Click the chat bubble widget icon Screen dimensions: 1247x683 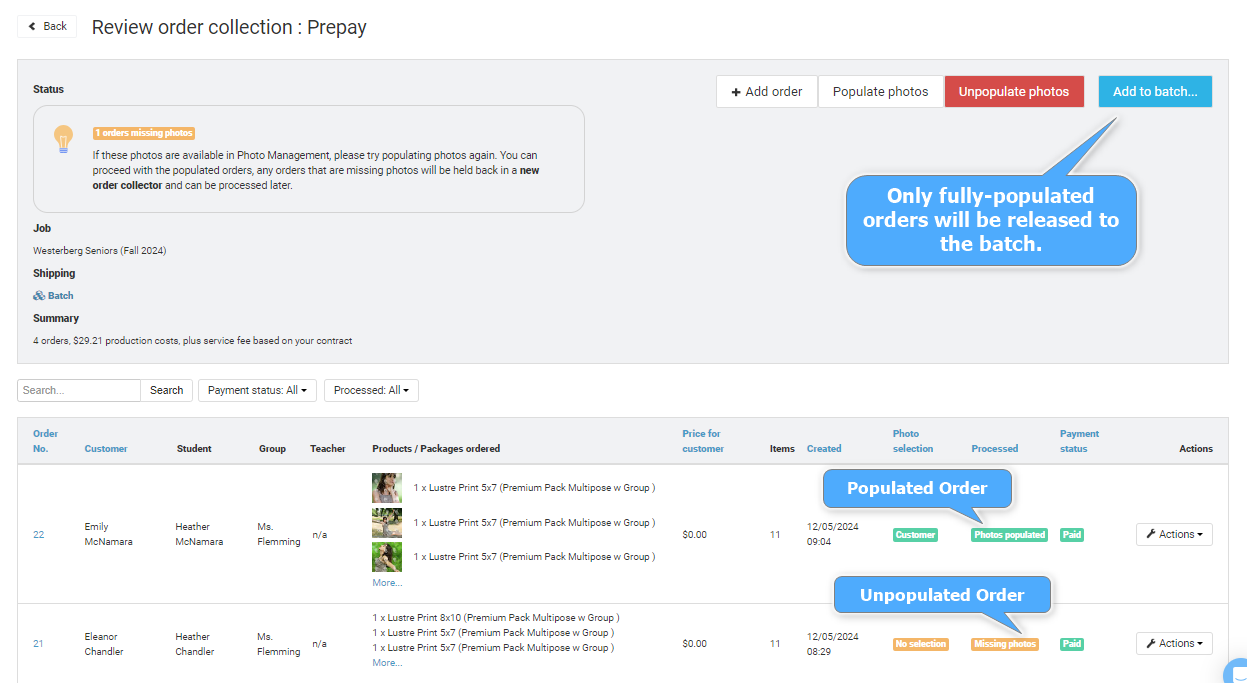[1236, 672]
